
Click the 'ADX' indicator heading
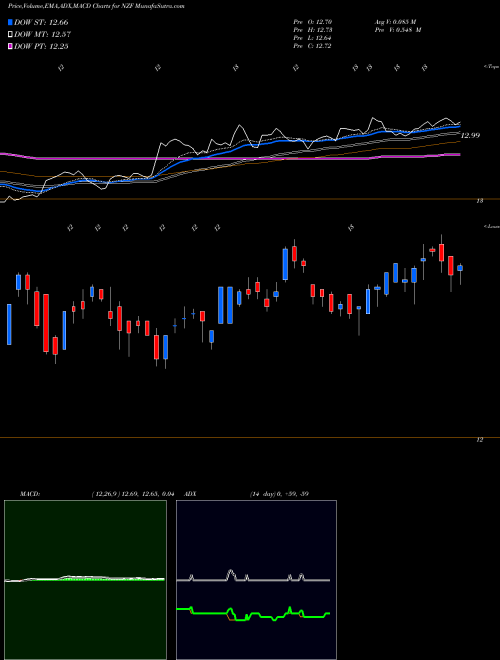point(190,494)
